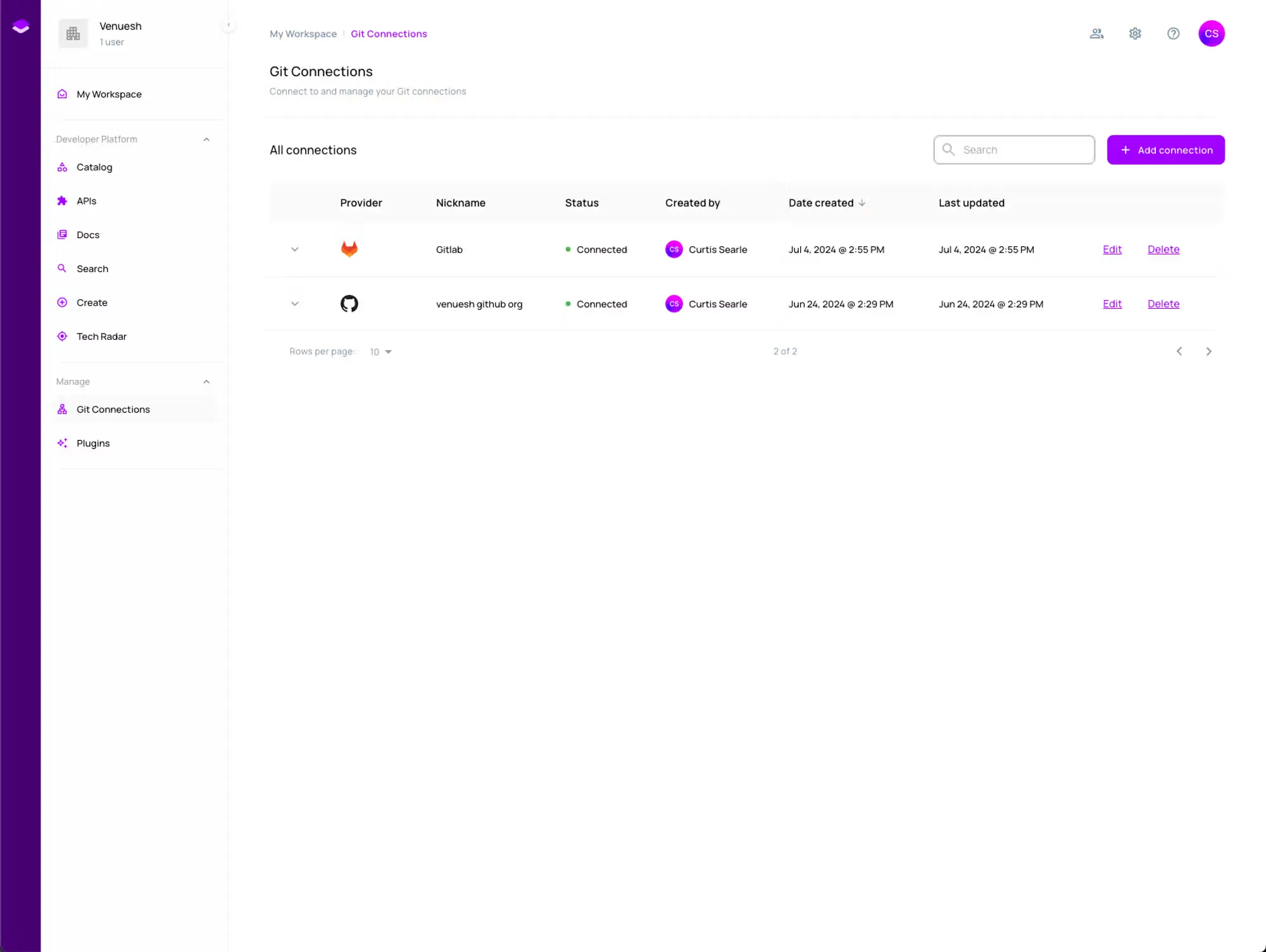Click the GitHub provider logo icon

(x=349, y=304)
